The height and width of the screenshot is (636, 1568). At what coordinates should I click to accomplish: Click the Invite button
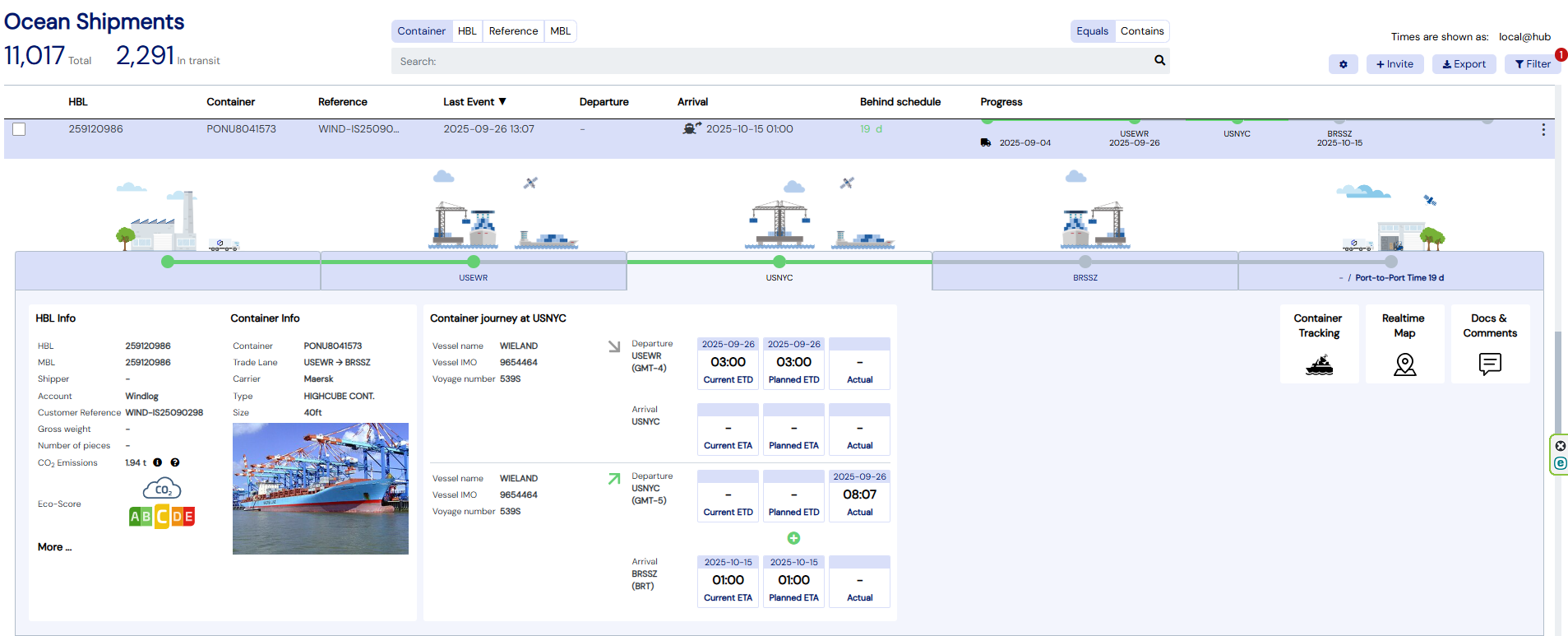pyautogui.click(x=1394, y=64)
